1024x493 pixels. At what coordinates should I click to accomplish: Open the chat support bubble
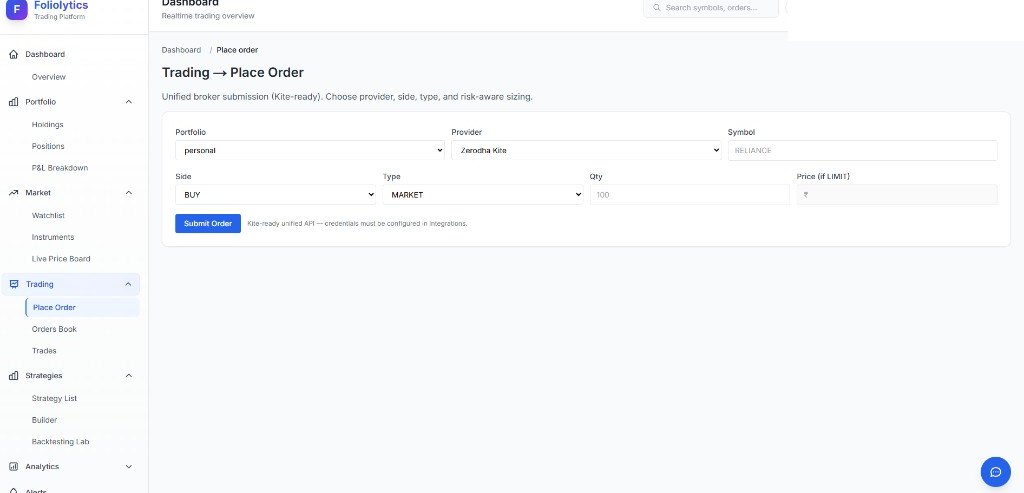pyautogui.click(x=995, y=472)
